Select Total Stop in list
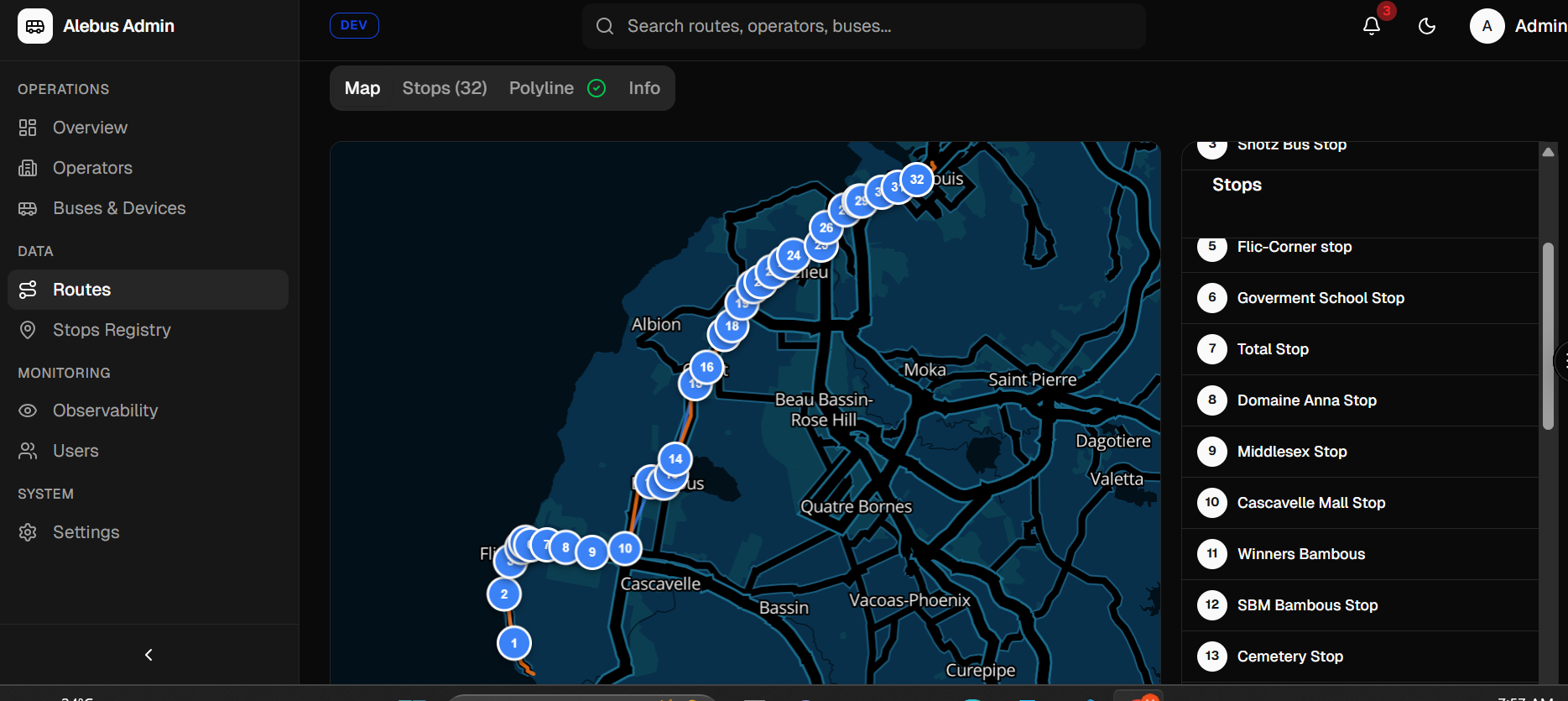The width and height of the screenshot is (1568, 701). point(1360,349)
